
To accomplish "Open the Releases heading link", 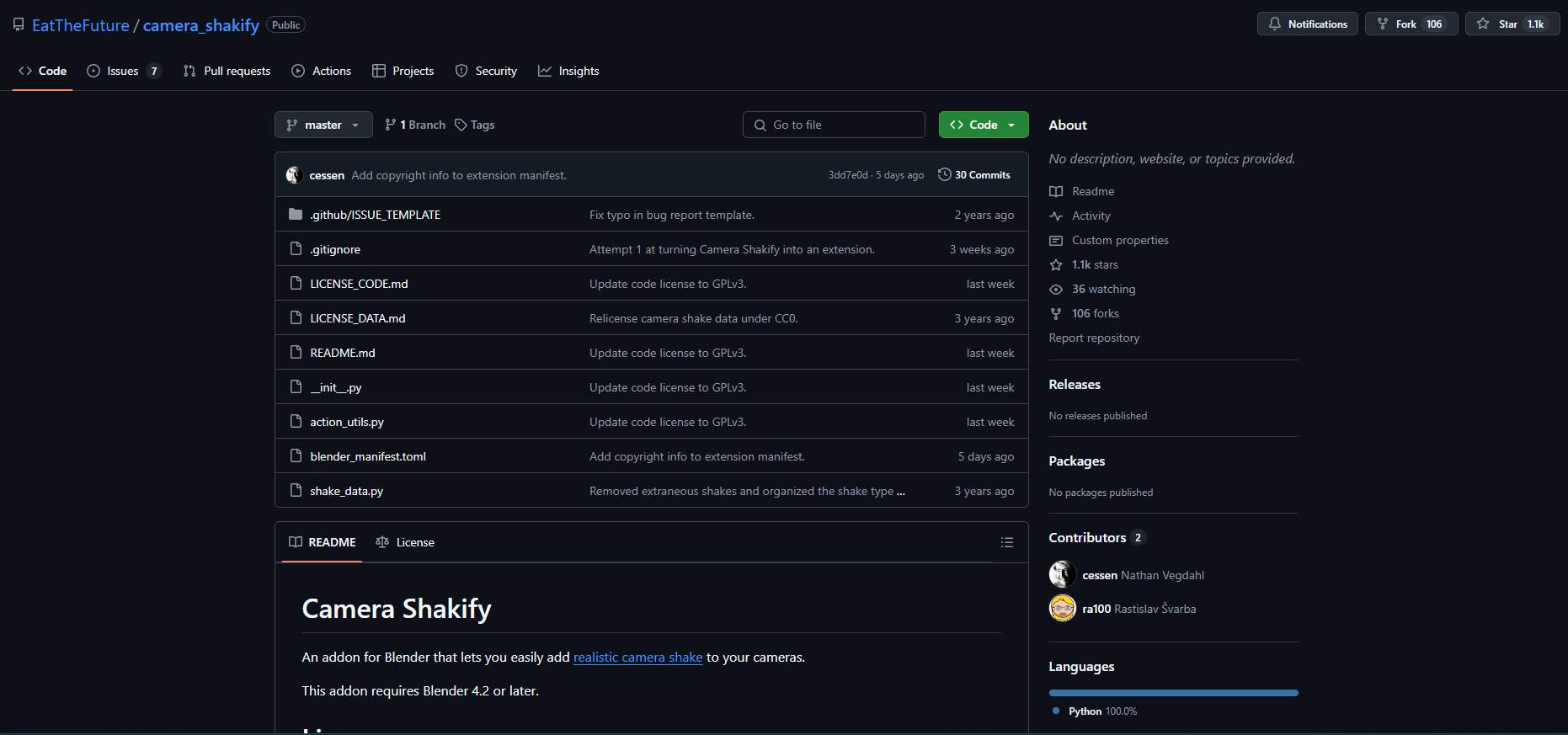I will [x=1075, y=384].
